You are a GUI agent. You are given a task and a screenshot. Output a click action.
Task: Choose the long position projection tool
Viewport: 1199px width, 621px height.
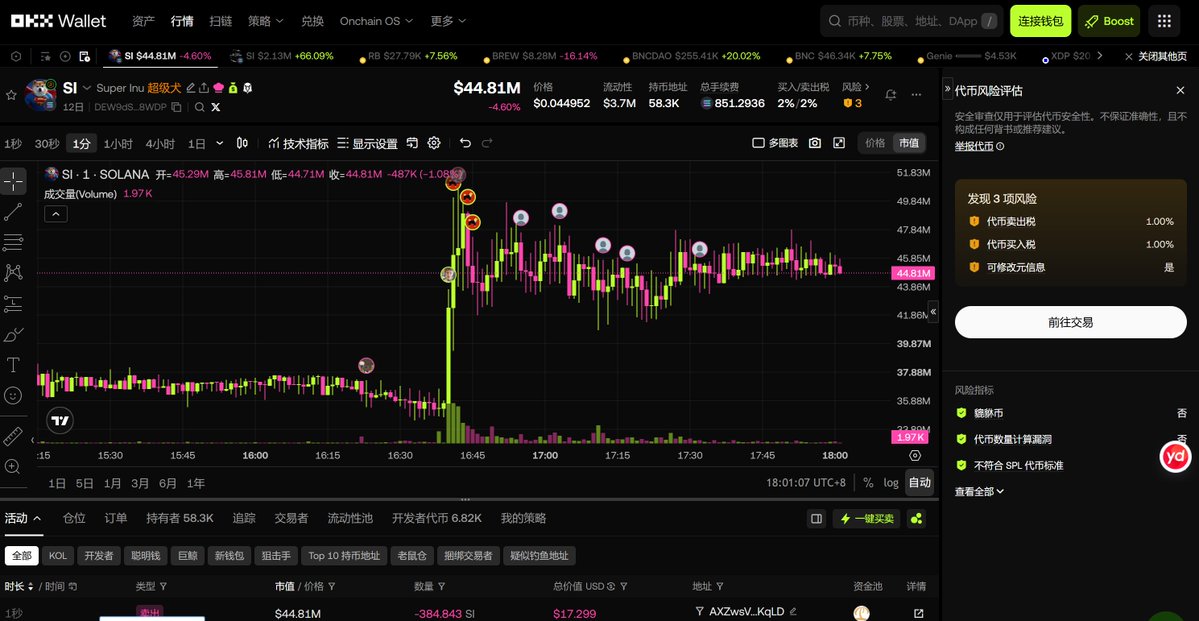pyautogui.click(x=13, y=304)
